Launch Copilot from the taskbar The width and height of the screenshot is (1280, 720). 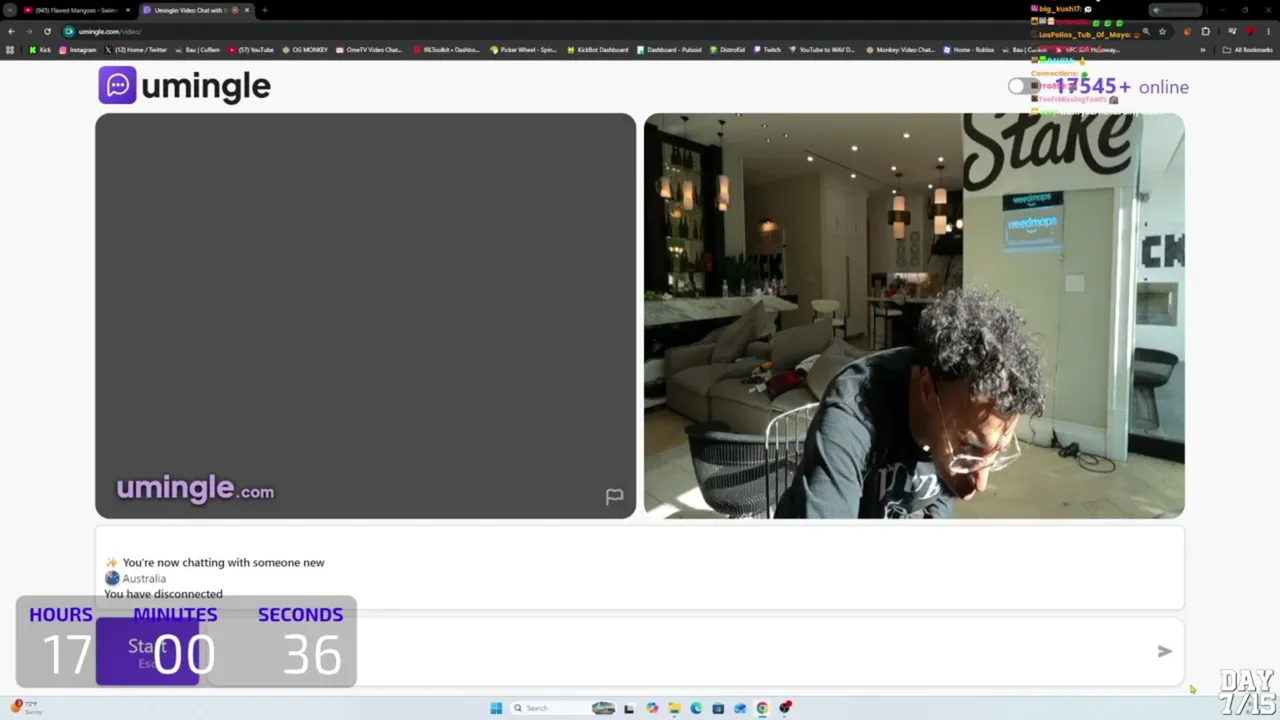(x=652, y=708)
